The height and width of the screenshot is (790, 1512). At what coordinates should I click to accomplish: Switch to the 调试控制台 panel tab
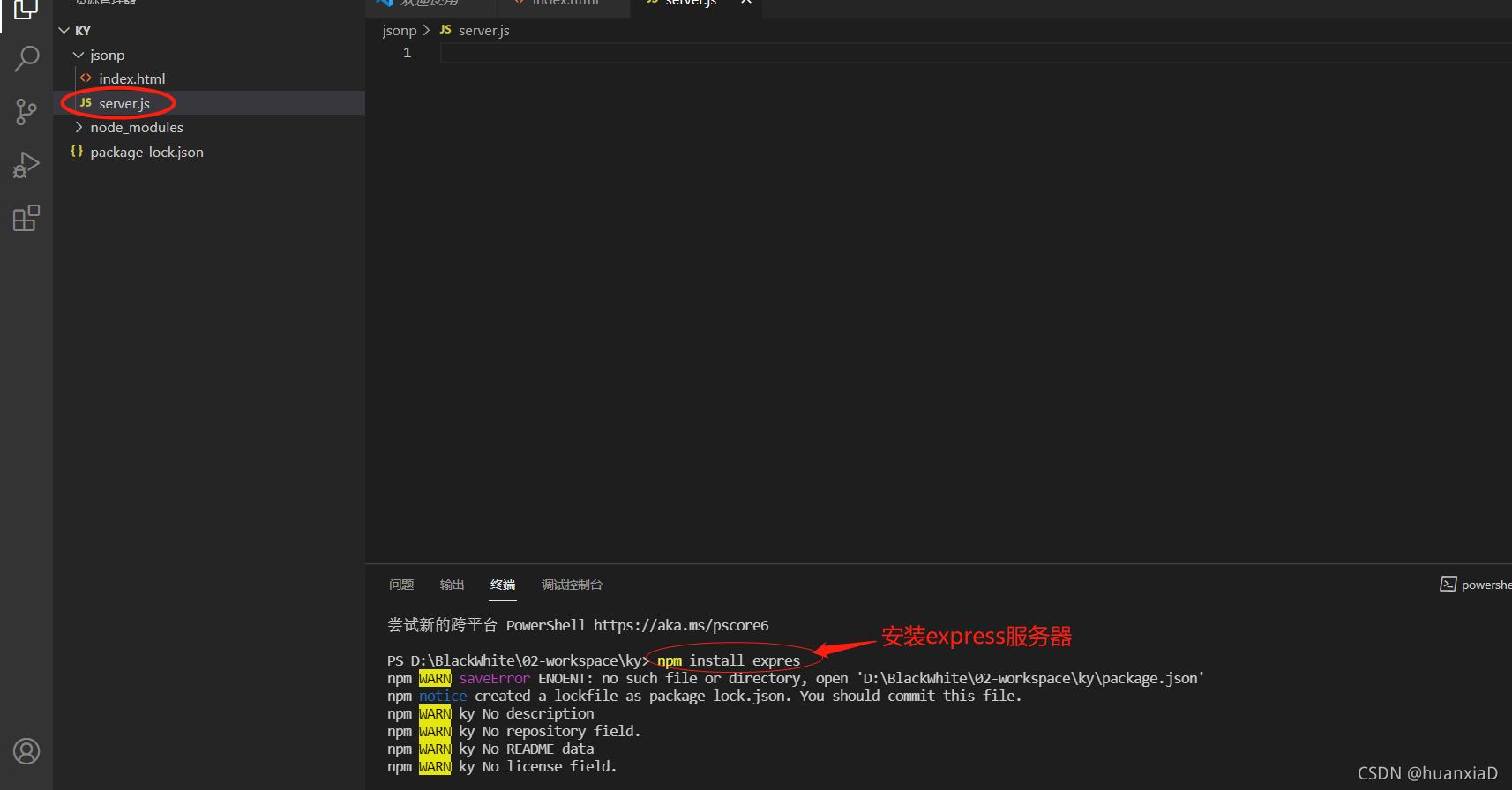point(572,585)
